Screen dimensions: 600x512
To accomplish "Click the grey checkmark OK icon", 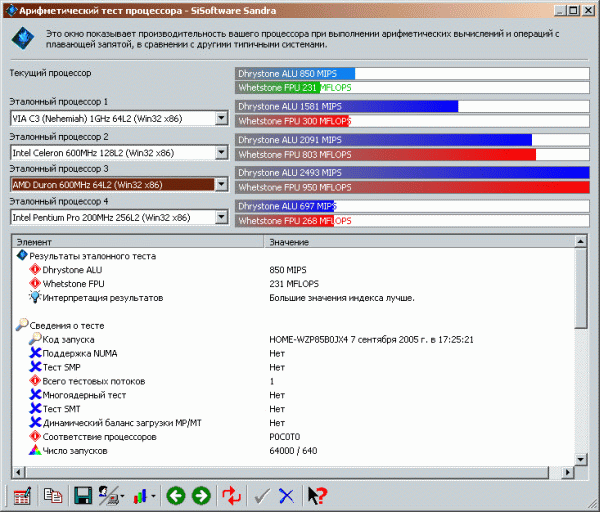I will [262, 496].
